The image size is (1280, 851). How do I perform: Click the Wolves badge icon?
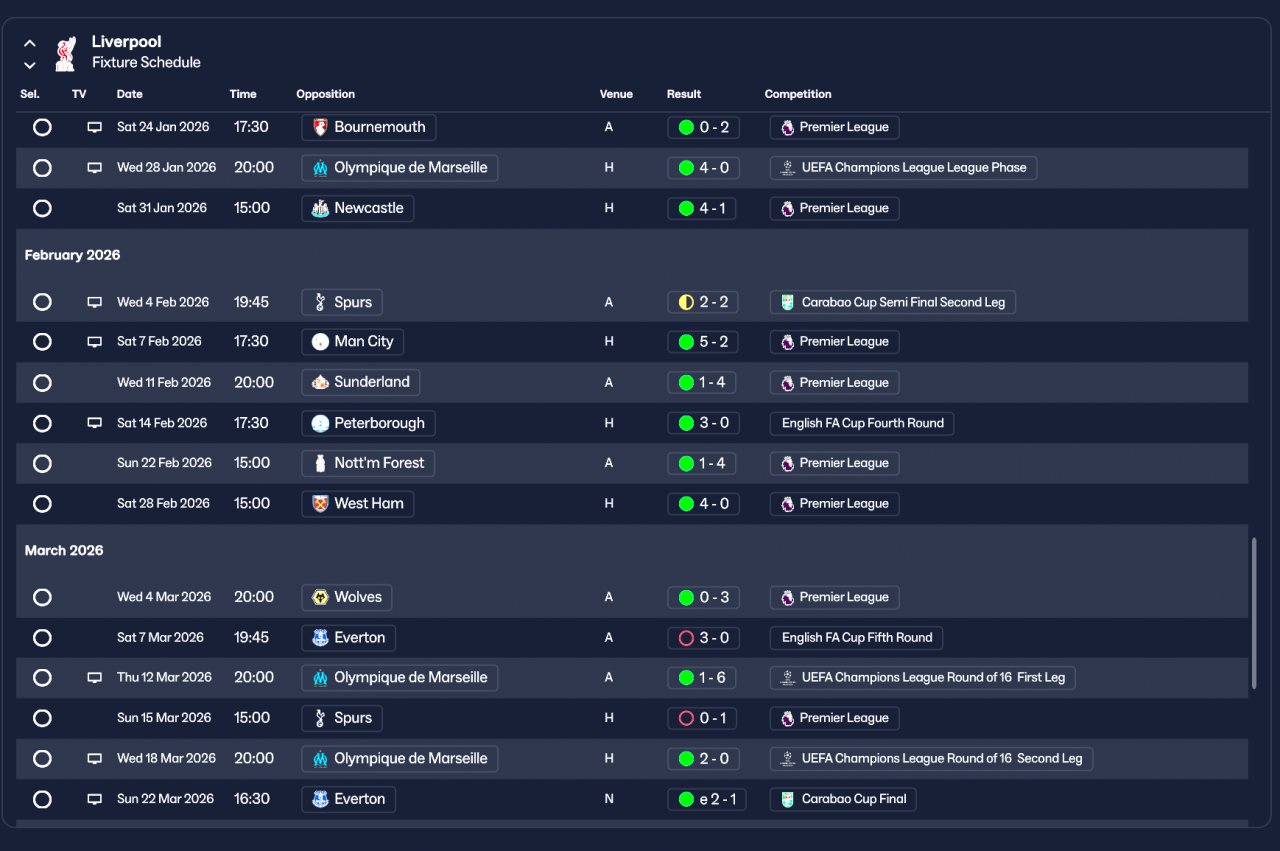tap(320, 597)
